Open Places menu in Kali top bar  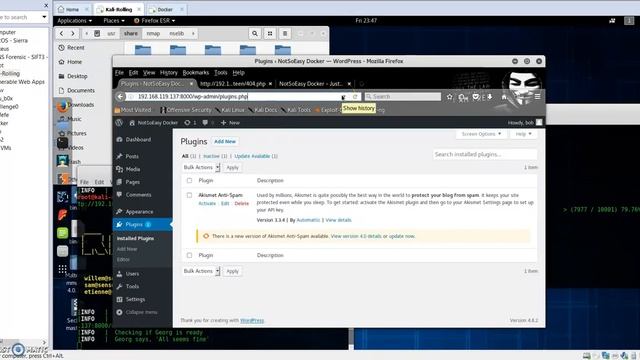(113, 20)
